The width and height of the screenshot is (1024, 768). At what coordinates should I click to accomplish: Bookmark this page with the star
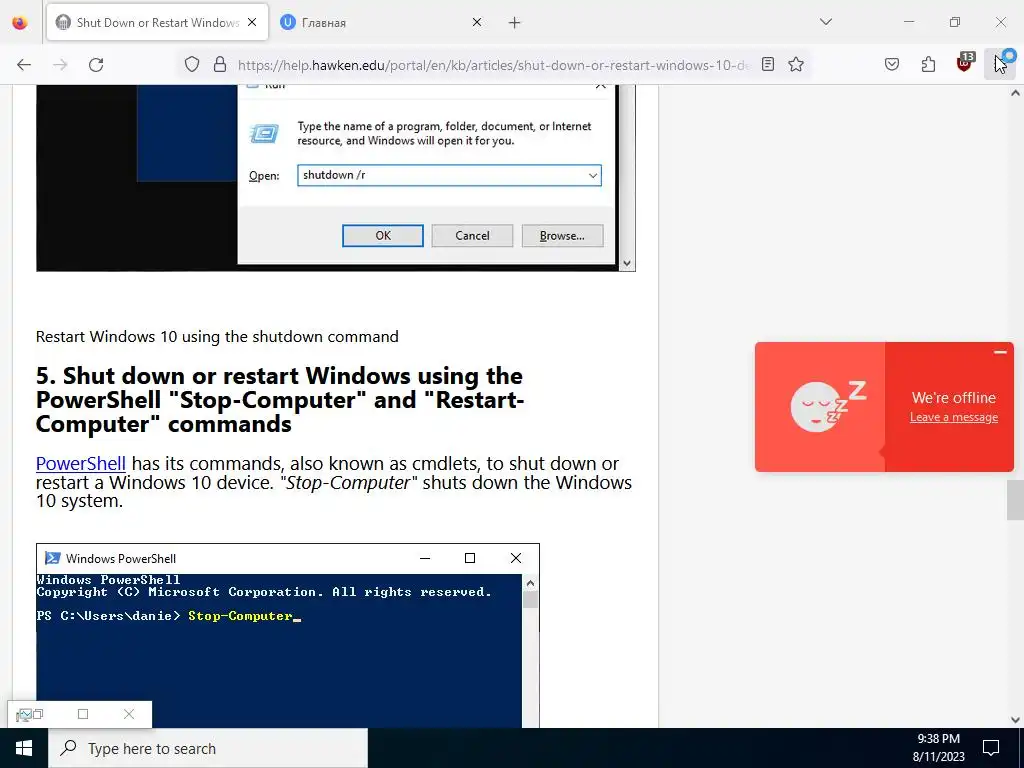coord(795,65)
